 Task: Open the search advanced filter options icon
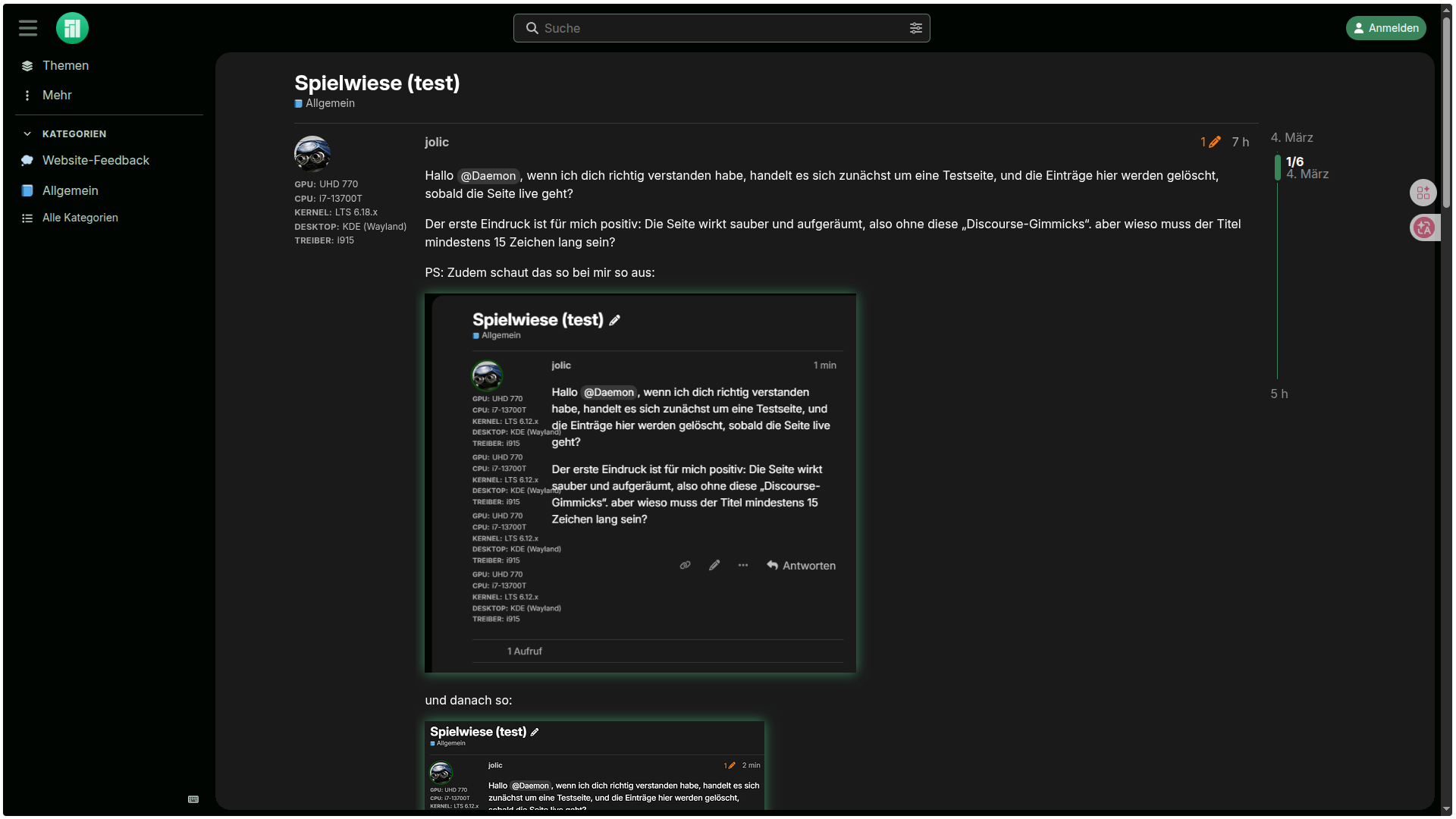pyautogui.click(x=915, y=28)
